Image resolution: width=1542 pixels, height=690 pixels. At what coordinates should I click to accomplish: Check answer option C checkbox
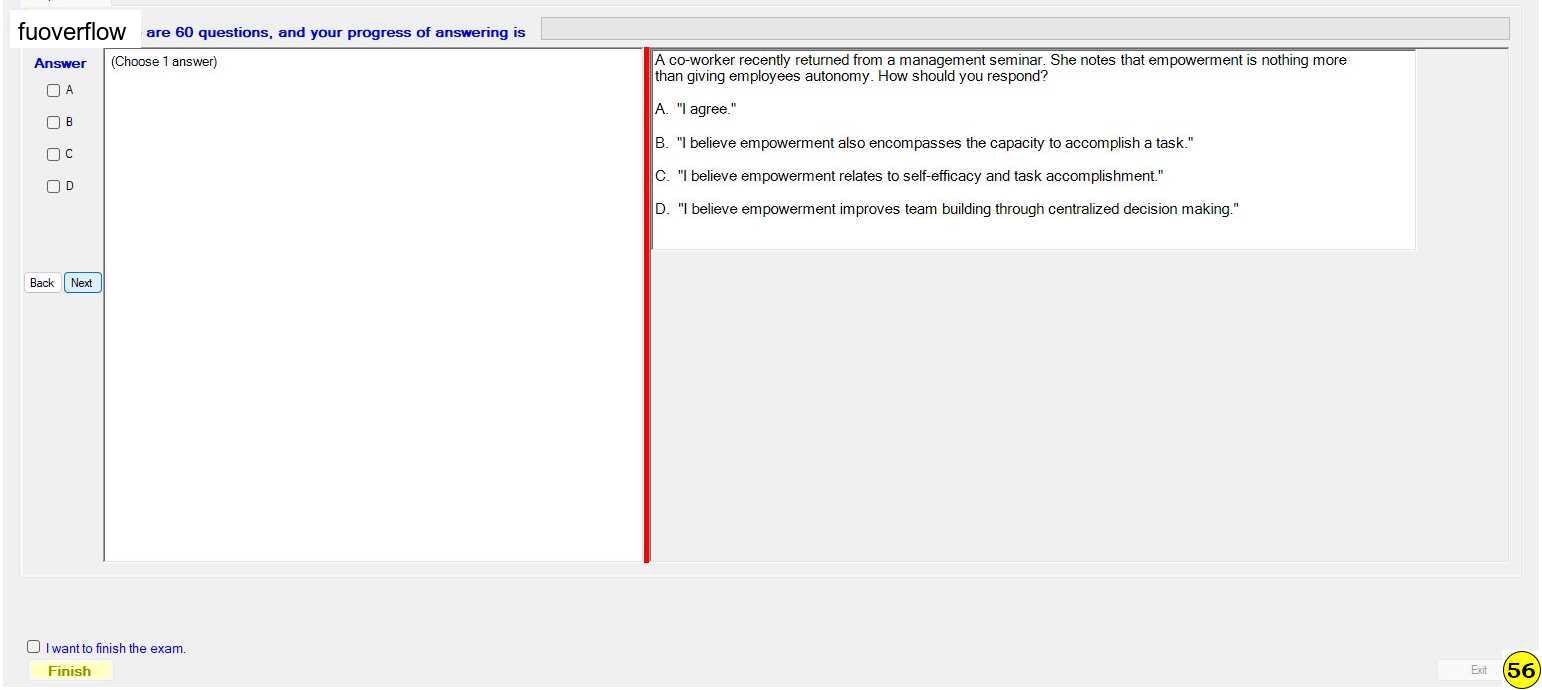[54, 155]
